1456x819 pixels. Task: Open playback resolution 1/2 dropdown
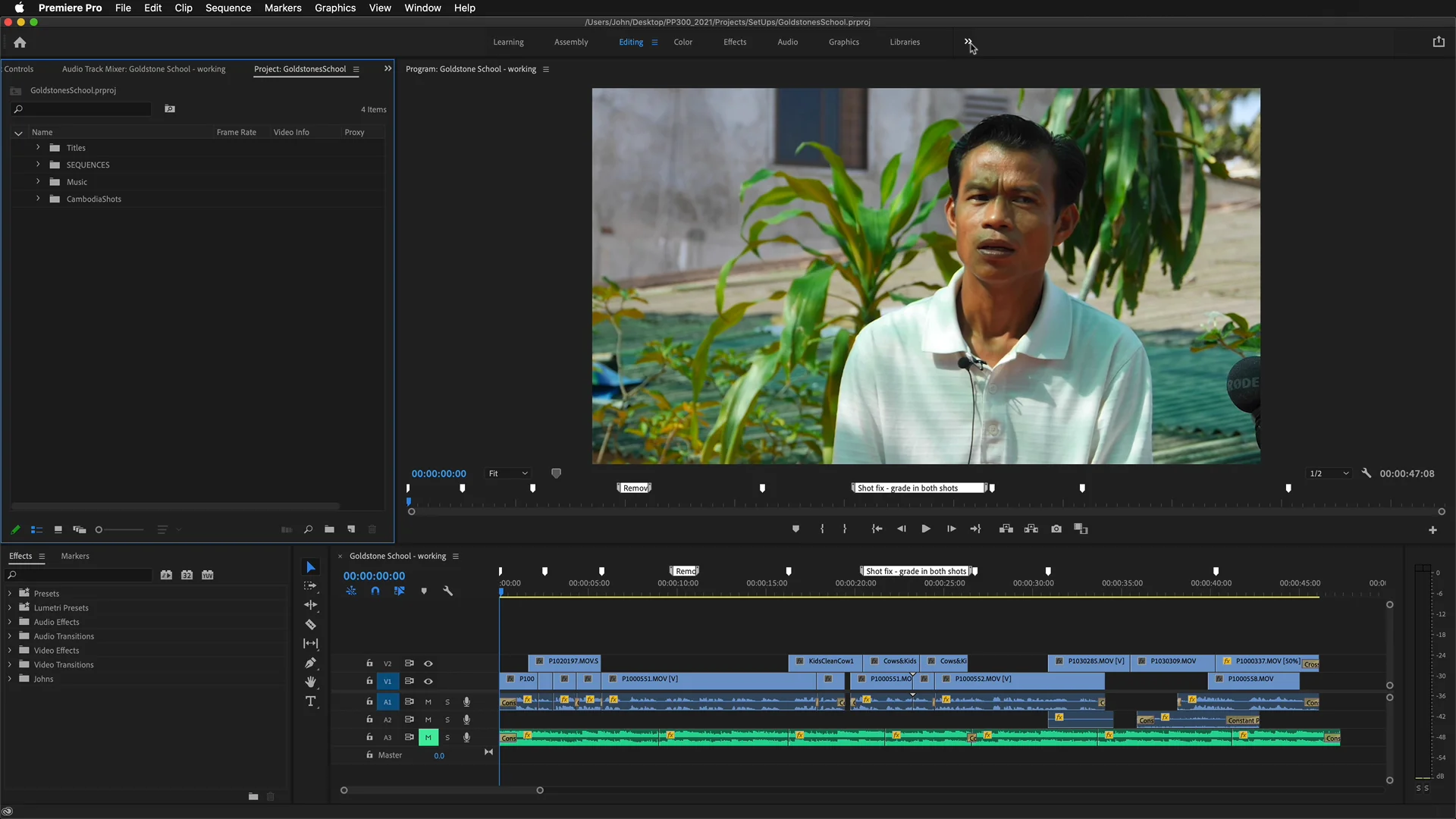click(1329, 473)
